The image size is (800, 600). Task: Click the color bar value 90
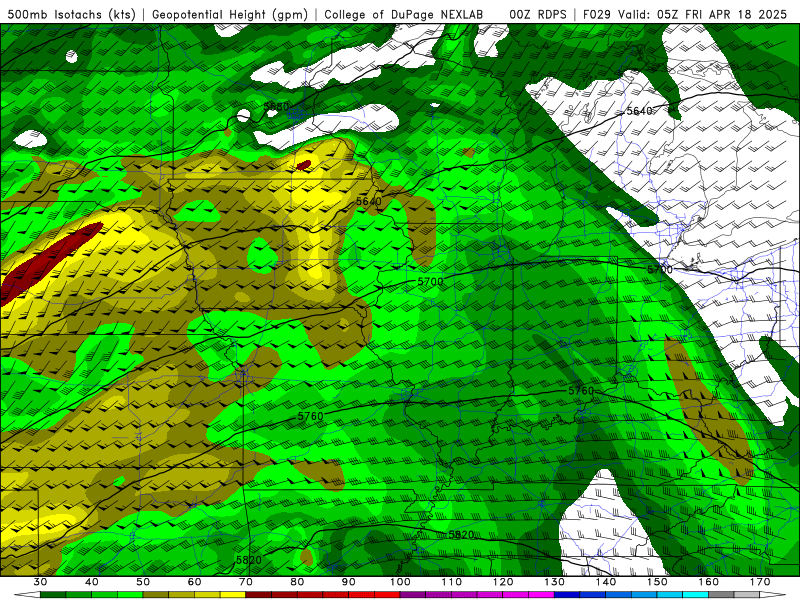click(x=348, y=582)
